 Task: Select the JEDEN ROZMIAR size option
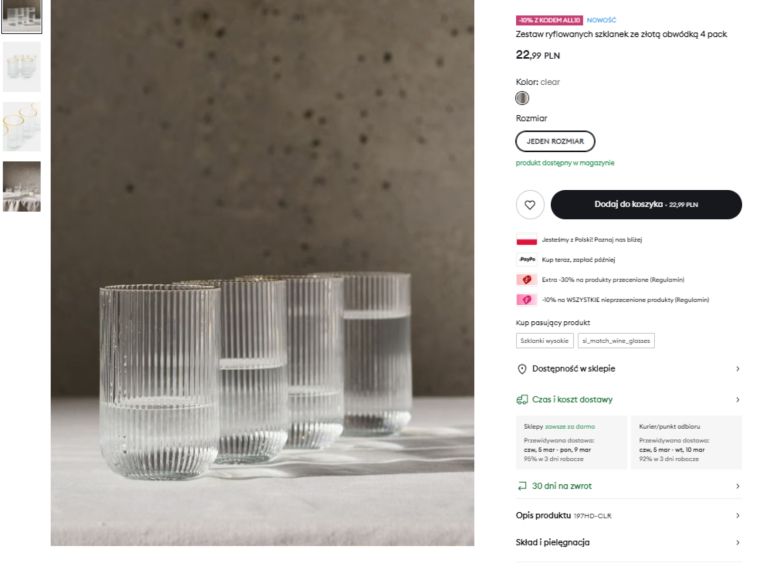pyautogui.click(x=555, y=141)
